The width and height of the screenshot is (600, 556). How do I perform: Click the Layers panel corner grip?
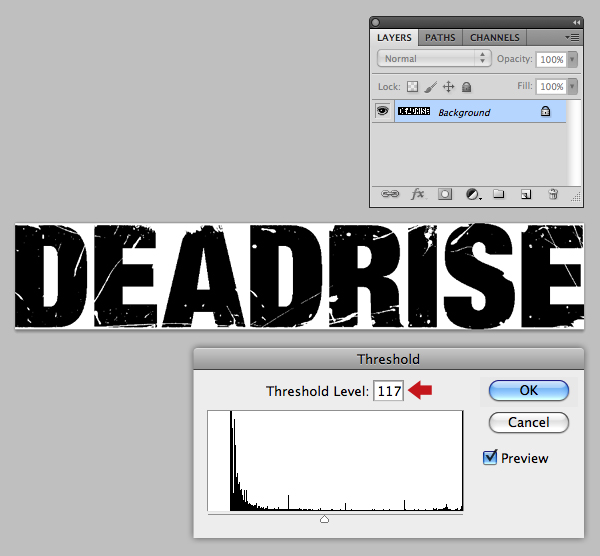click(576, 197)
